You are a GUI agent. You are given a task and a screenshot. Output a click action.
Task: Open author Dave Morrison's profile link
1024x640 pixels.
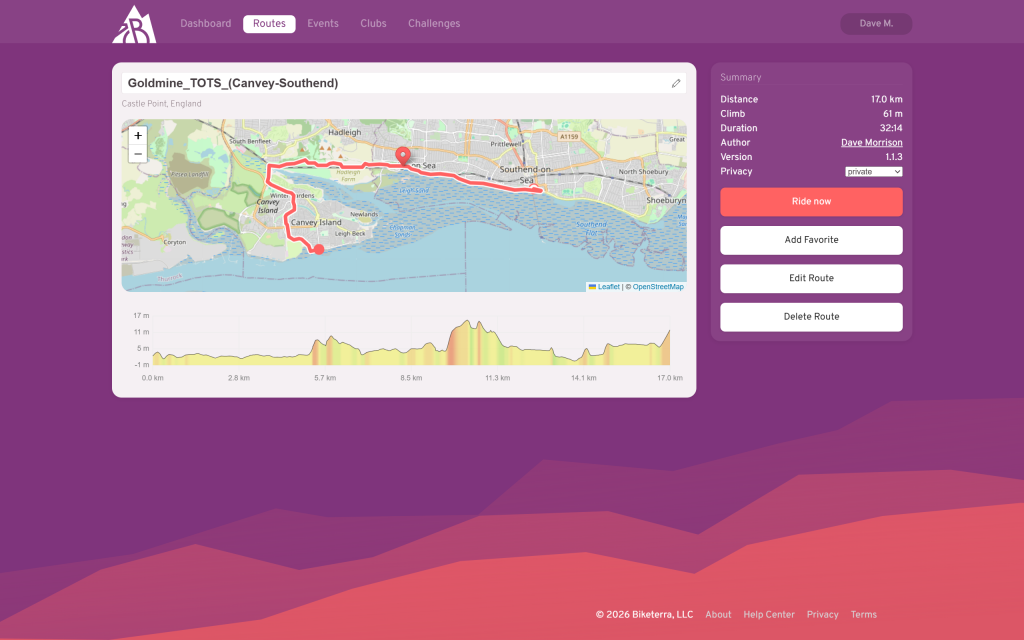click(x=871, y=143)
